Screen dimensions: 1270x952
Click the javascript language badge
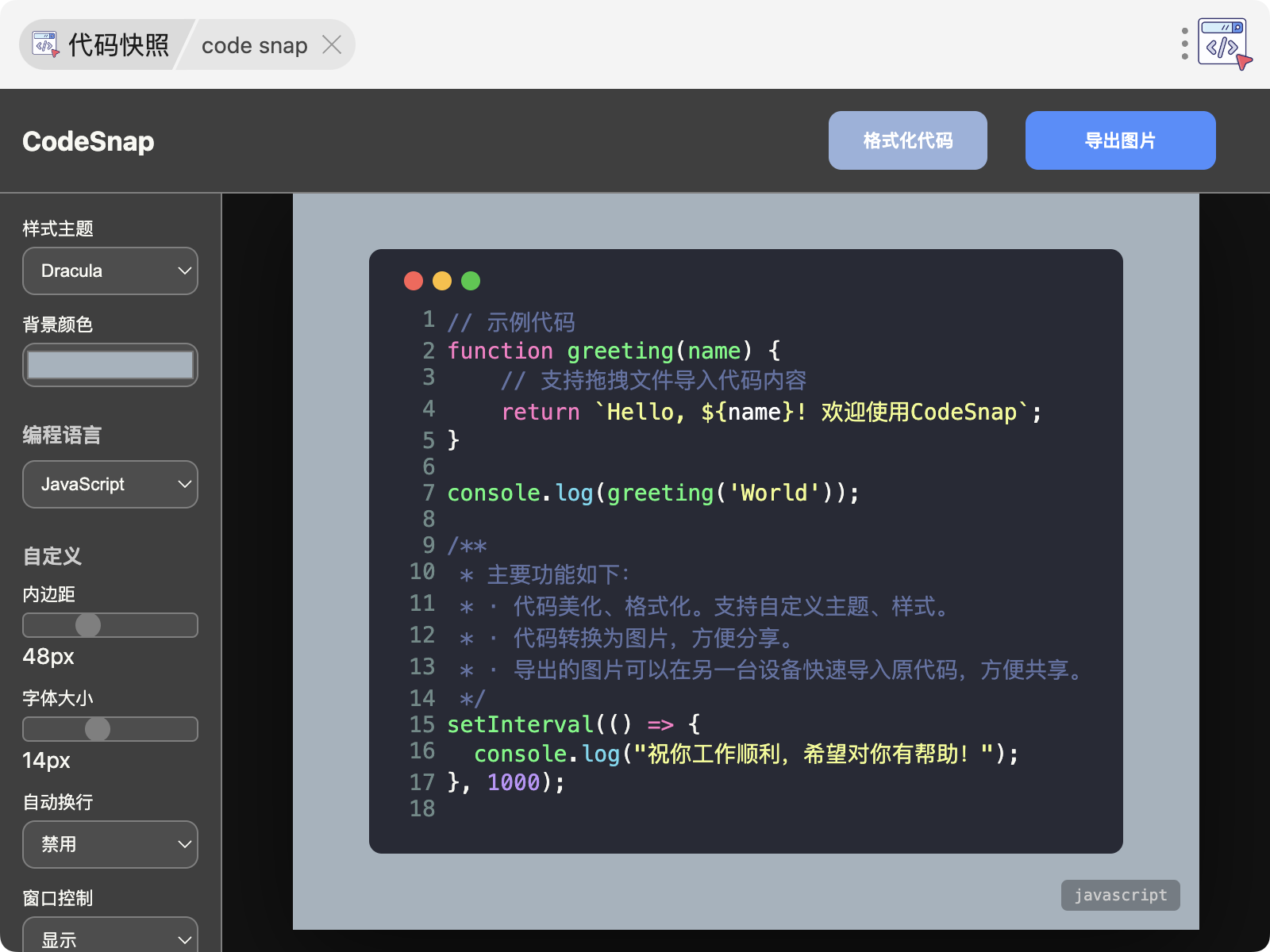(1121, 895)
